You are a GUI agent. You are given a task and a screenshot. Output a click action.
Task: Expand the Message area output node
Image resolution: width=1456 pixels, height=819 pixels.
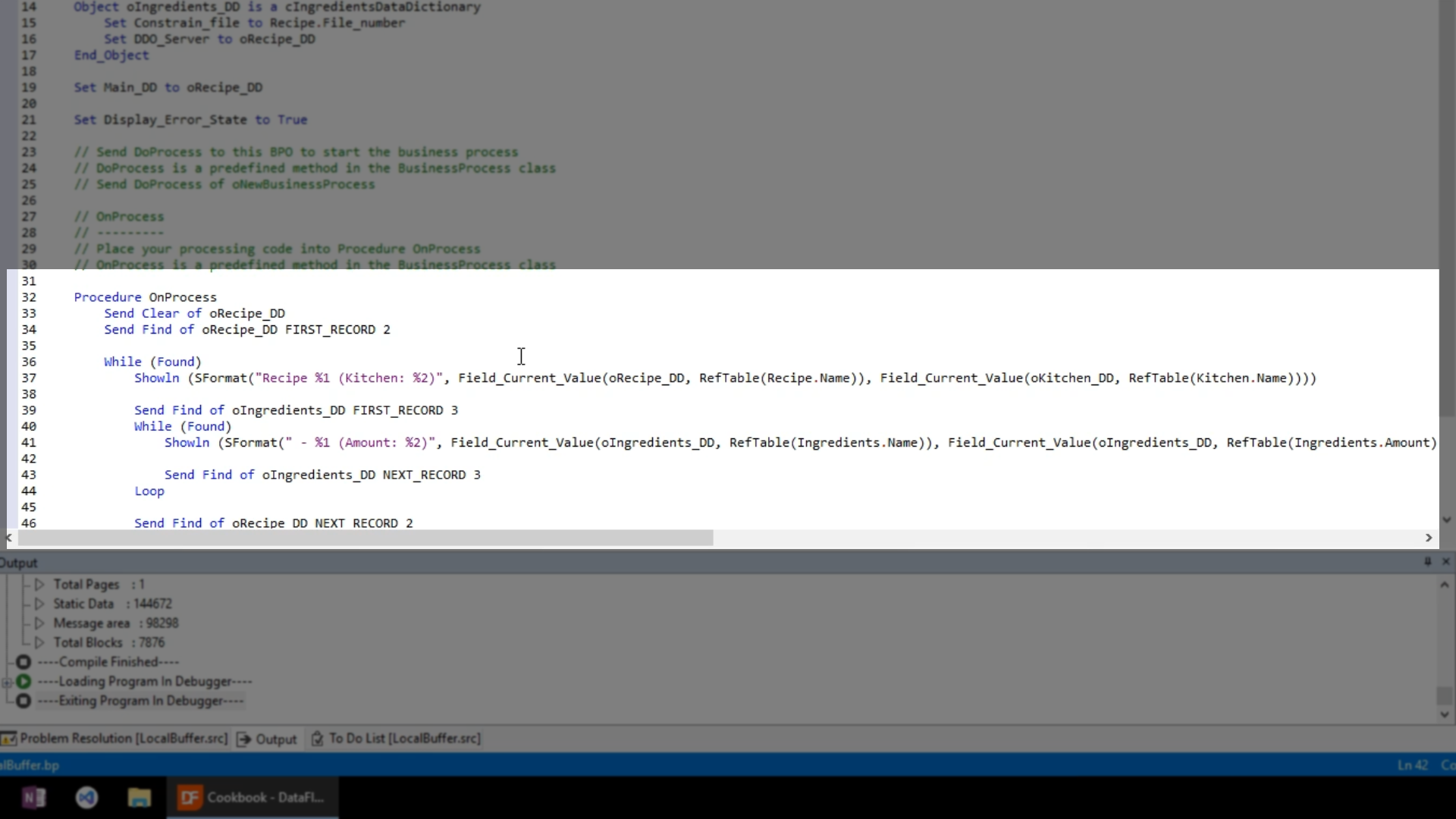[x=39, y=623]
